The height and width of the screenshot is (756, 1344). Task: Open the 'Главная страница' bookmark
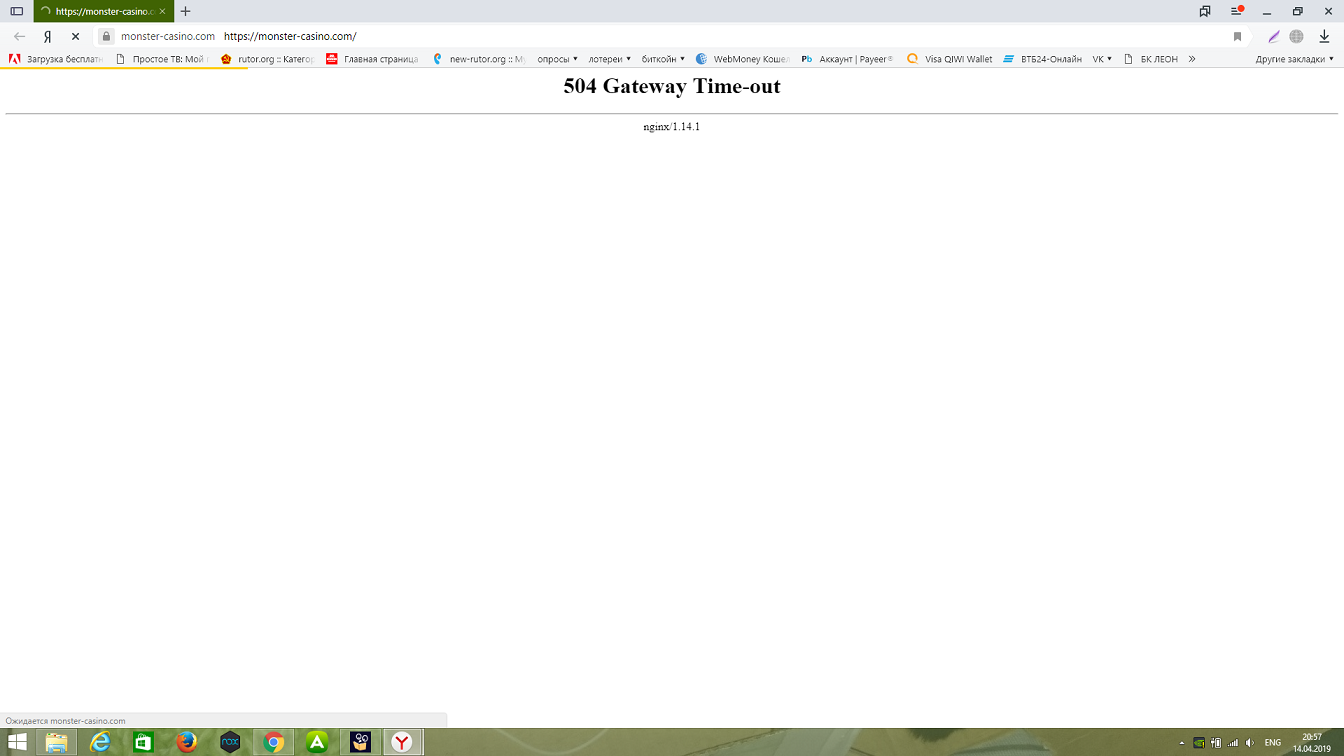(372, 59)
